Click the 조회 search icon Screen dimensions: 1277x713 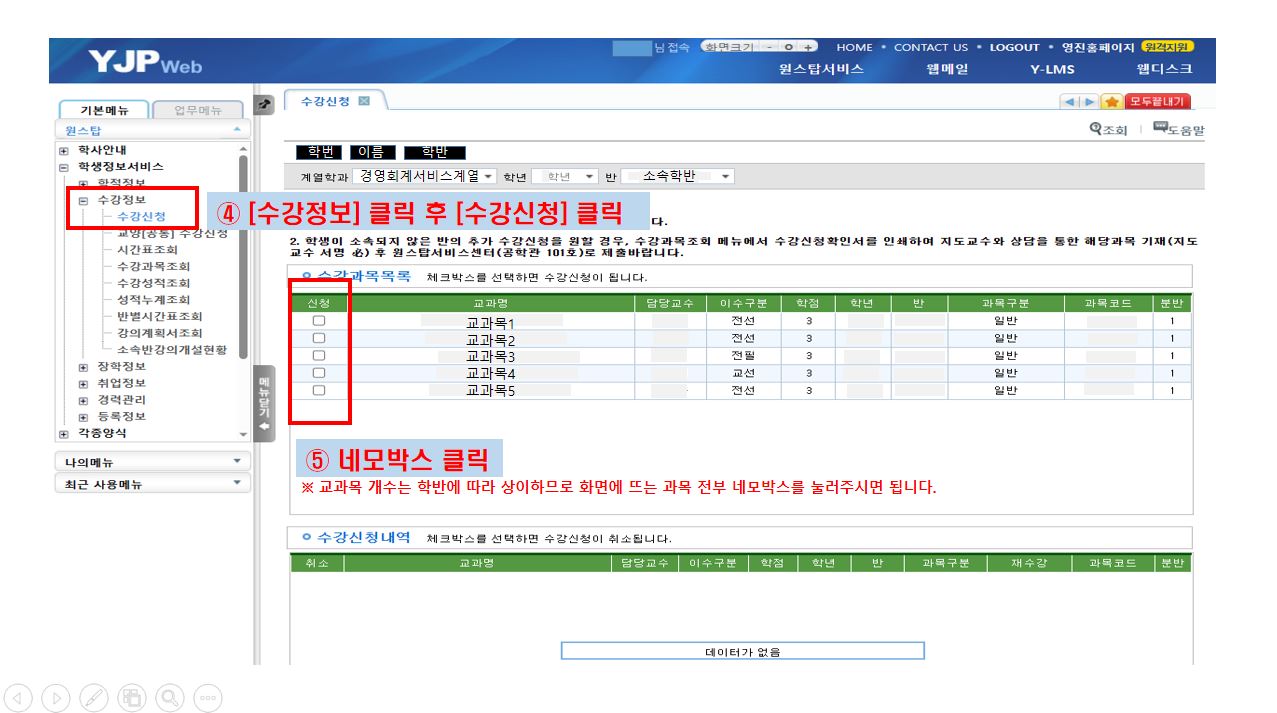[1109, 130]
